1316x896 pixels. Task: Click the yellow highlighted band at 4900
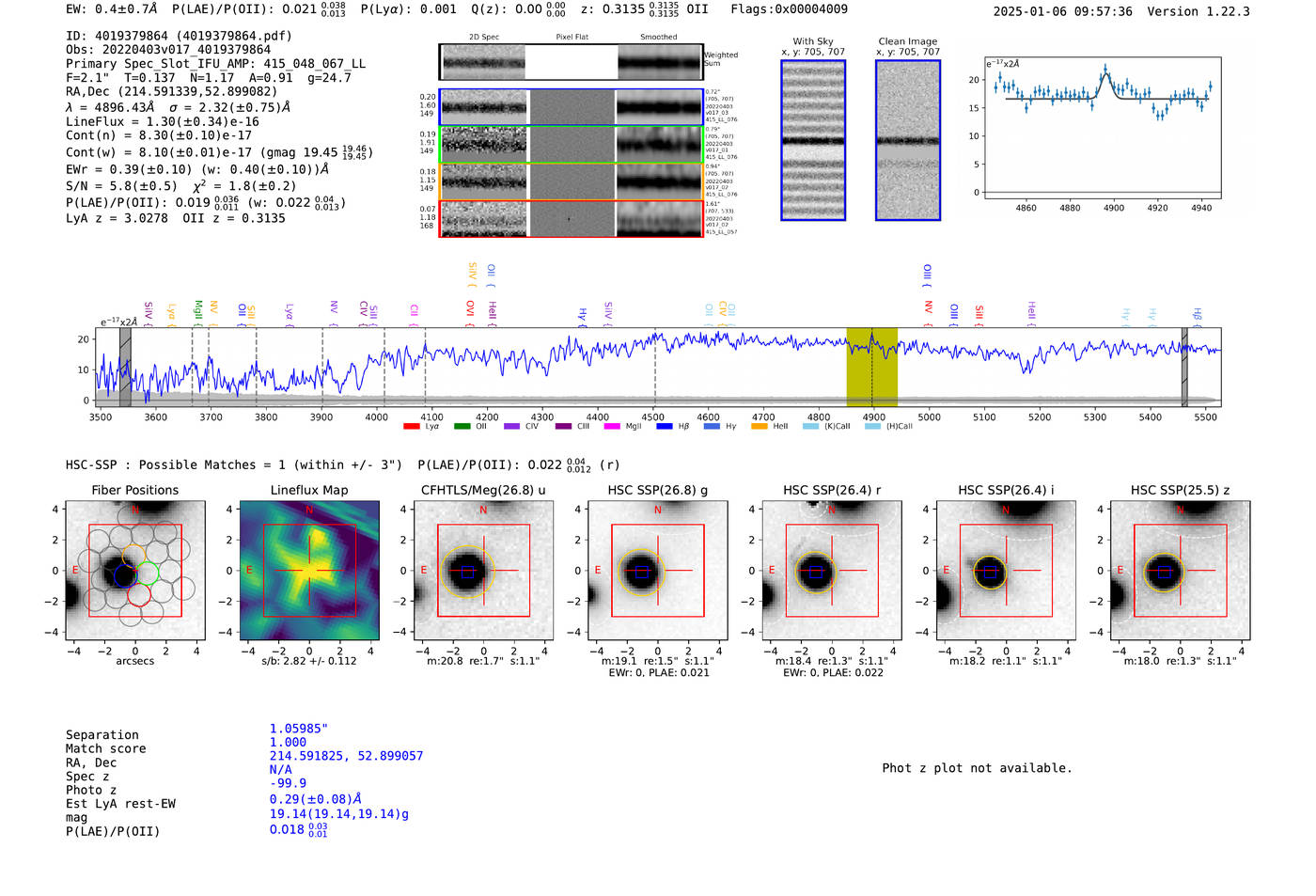tap(872, 367)
